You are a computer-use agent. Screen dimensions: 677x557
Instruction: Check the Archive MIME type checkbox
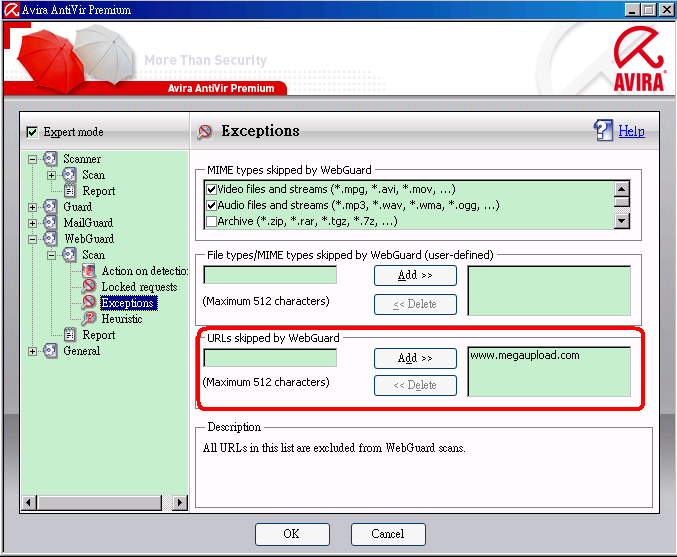coord(211,221)
